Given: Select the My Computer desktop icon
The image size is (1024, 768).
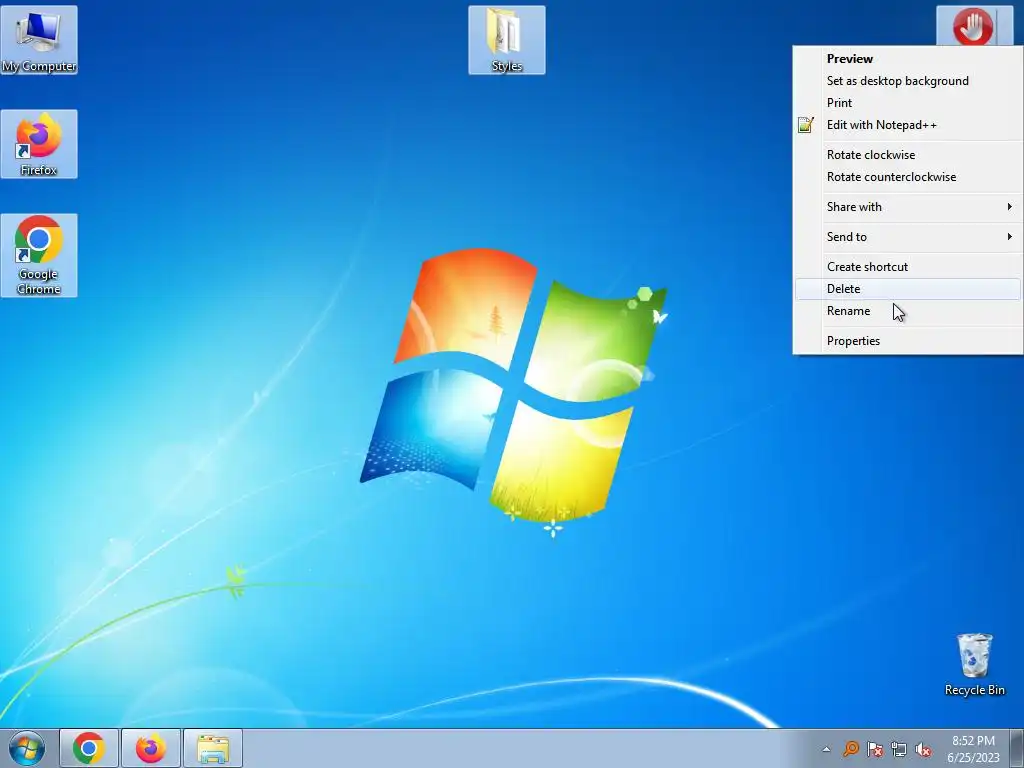Looking at the screenshot, I should coord(39,40).
